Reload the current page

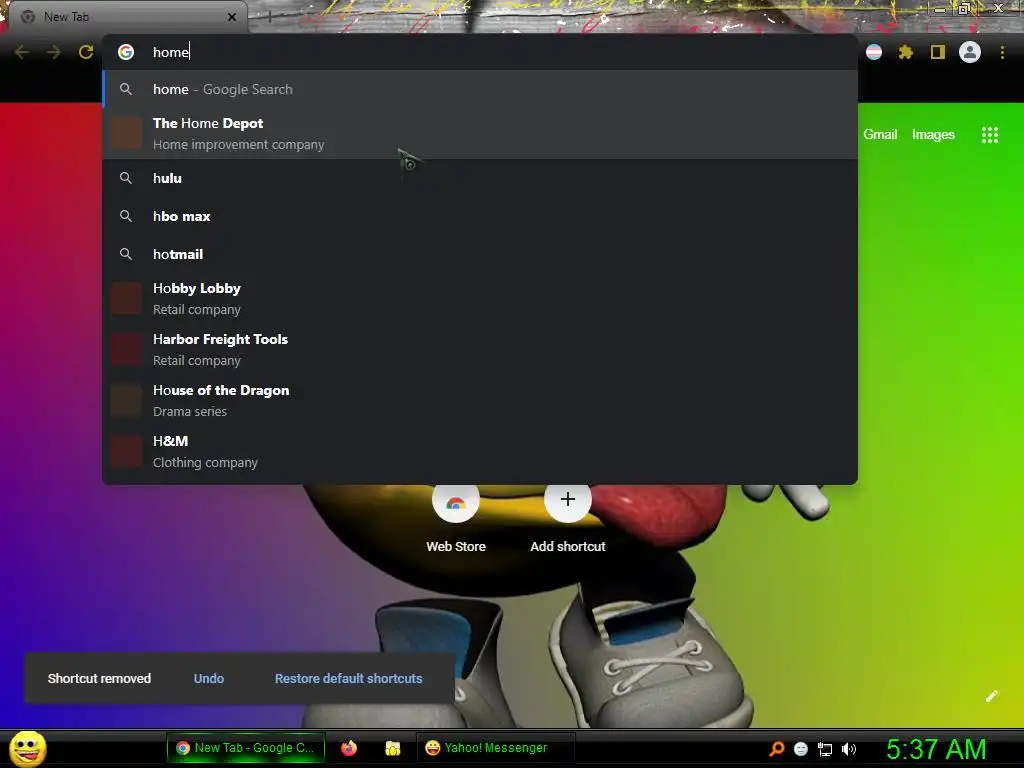[86, 52]
